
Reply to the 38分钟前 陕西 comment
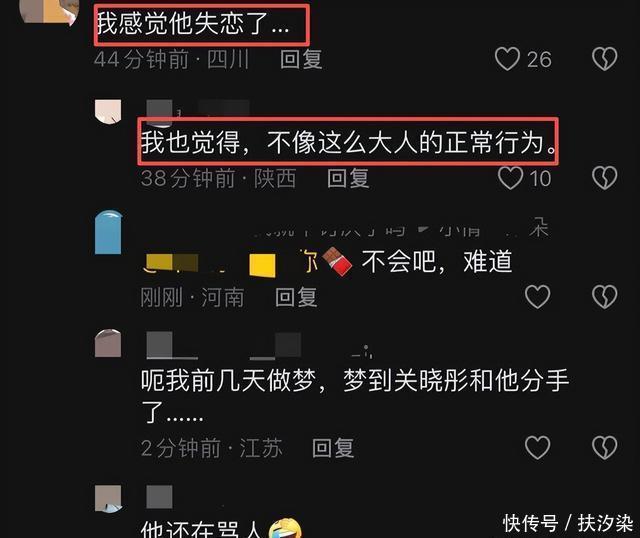point(348,178)
